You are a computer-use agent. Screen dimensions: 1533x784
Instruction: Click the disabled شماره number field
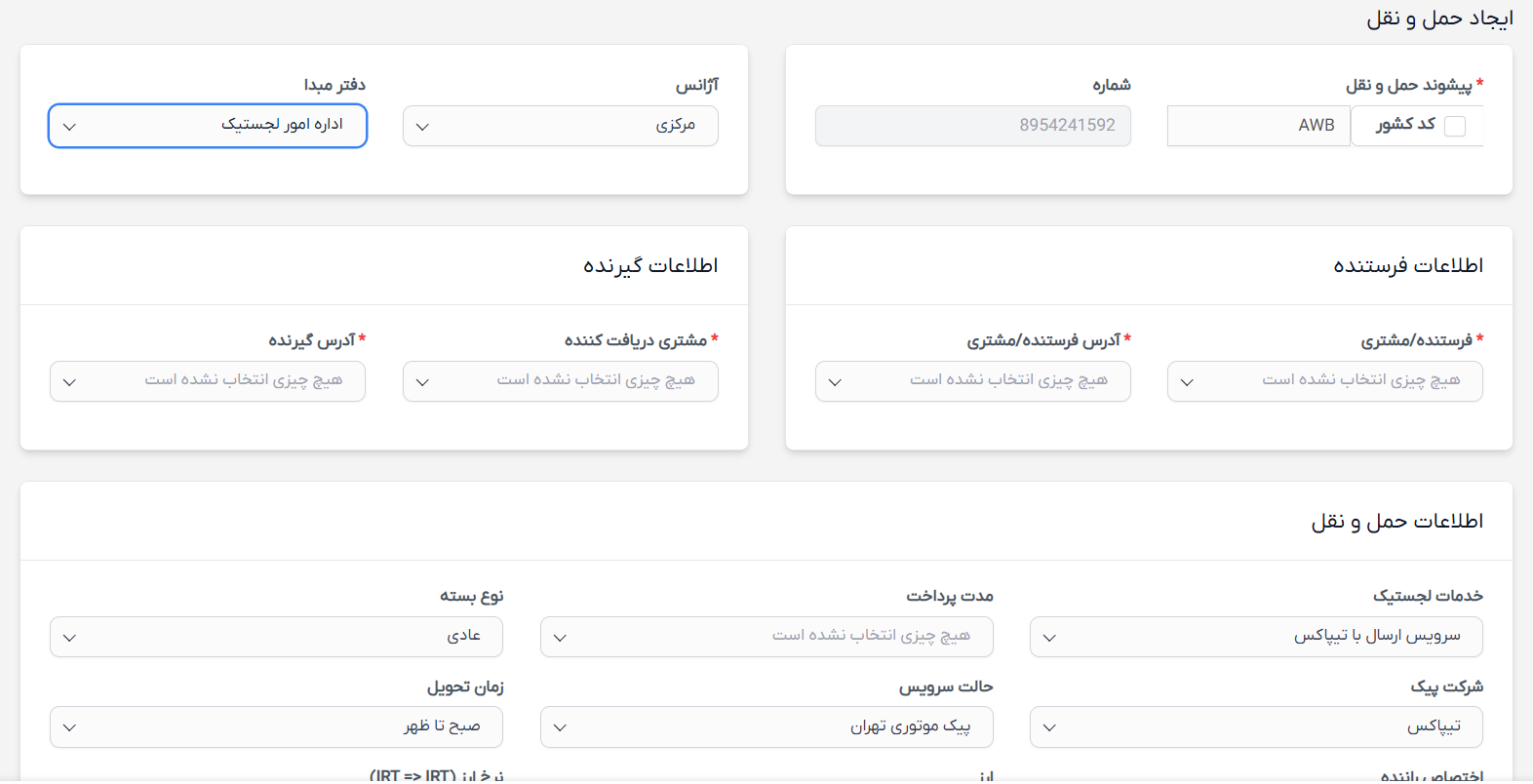click(973, 126)
